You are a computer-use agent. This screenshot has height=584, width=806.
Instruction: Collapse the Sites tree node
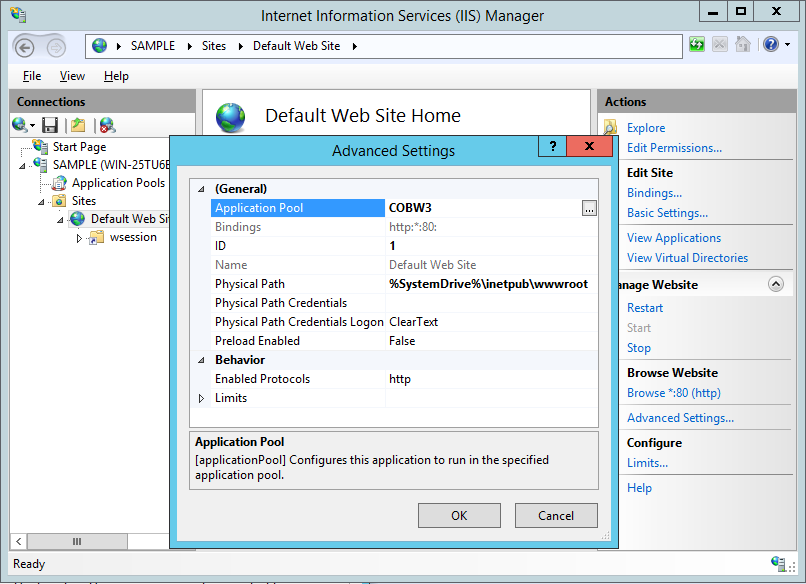41,202
